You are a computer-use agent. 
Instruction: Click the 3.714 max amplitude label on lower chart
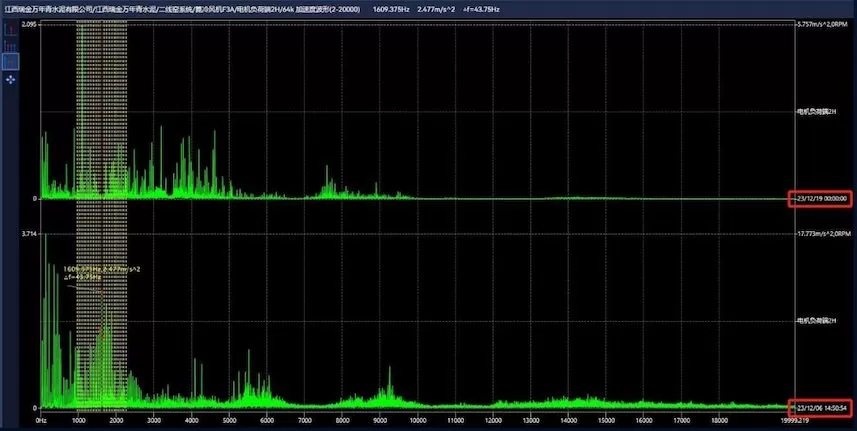coord(28,235)
